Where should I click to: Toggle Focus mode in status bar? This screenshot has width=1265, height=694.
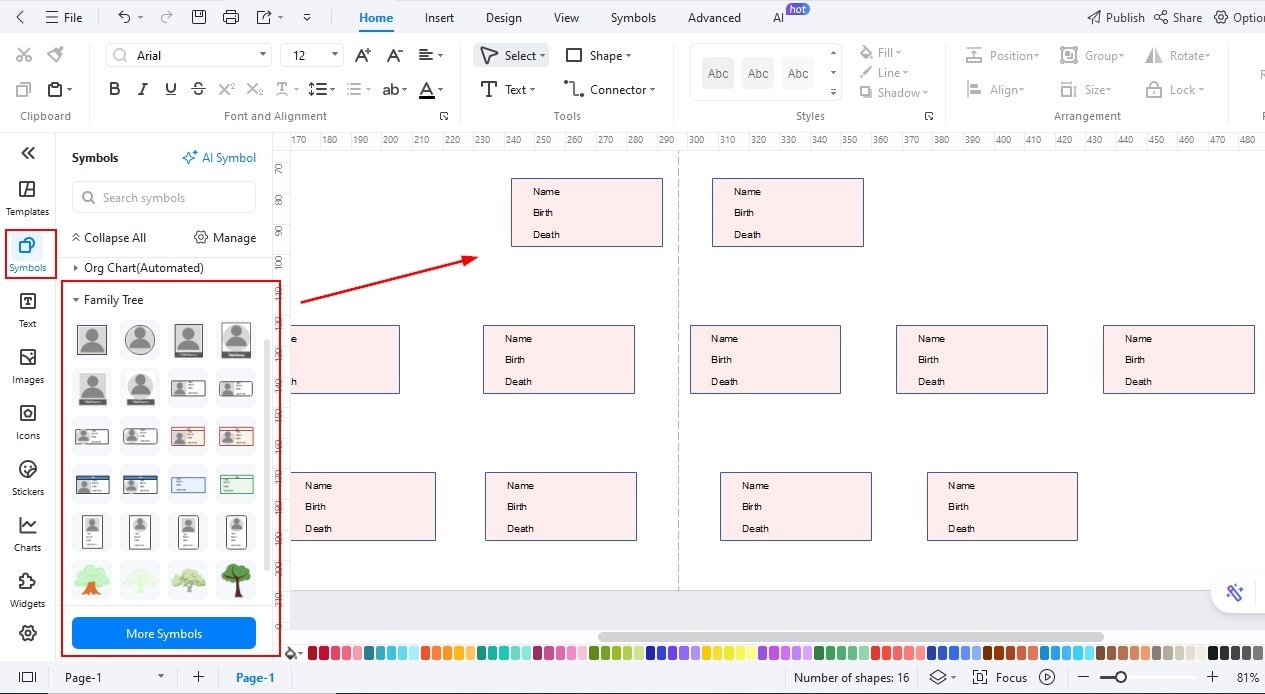(1000, 677)
